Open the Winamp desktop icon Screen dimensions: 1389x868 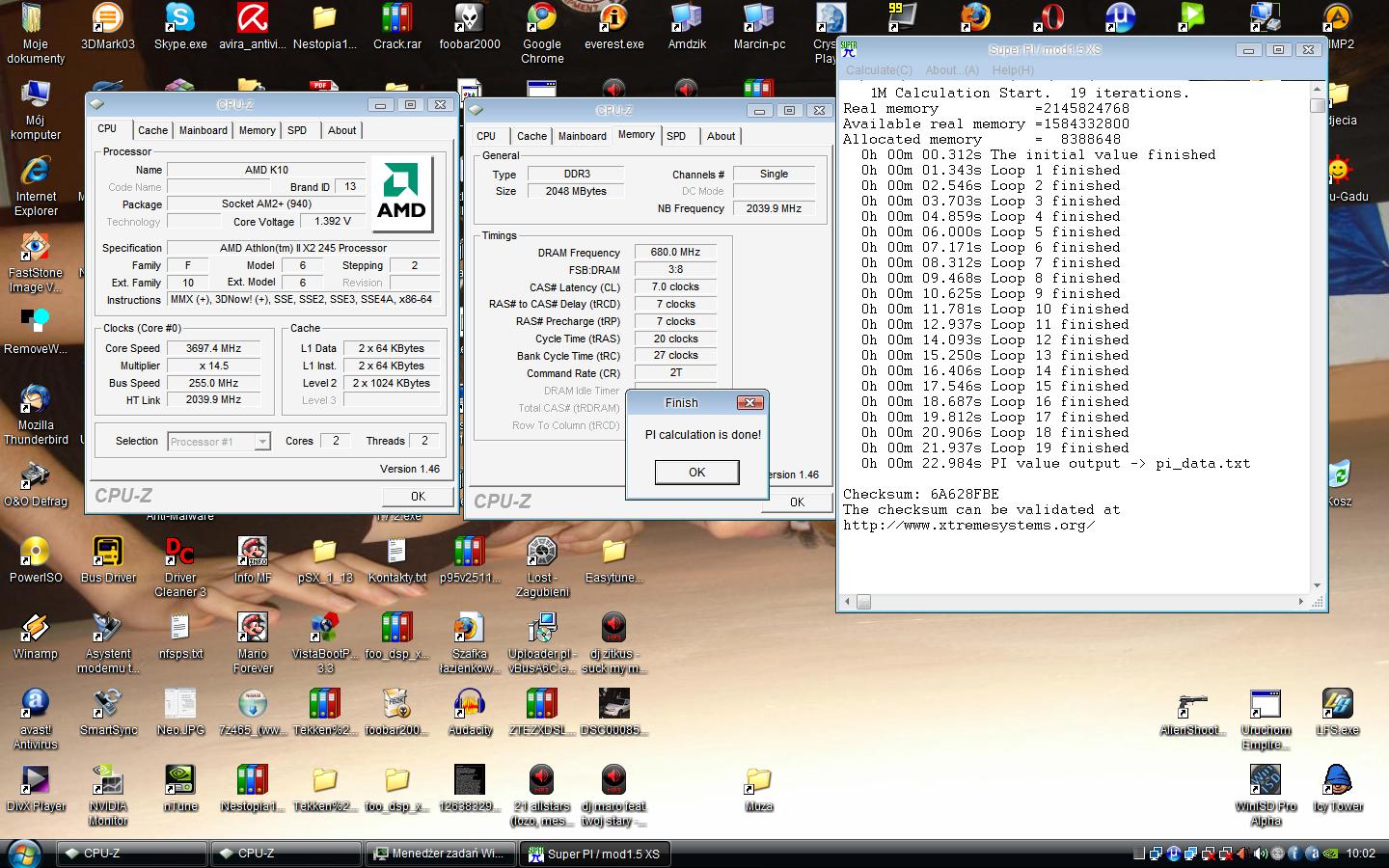[35, 629]
